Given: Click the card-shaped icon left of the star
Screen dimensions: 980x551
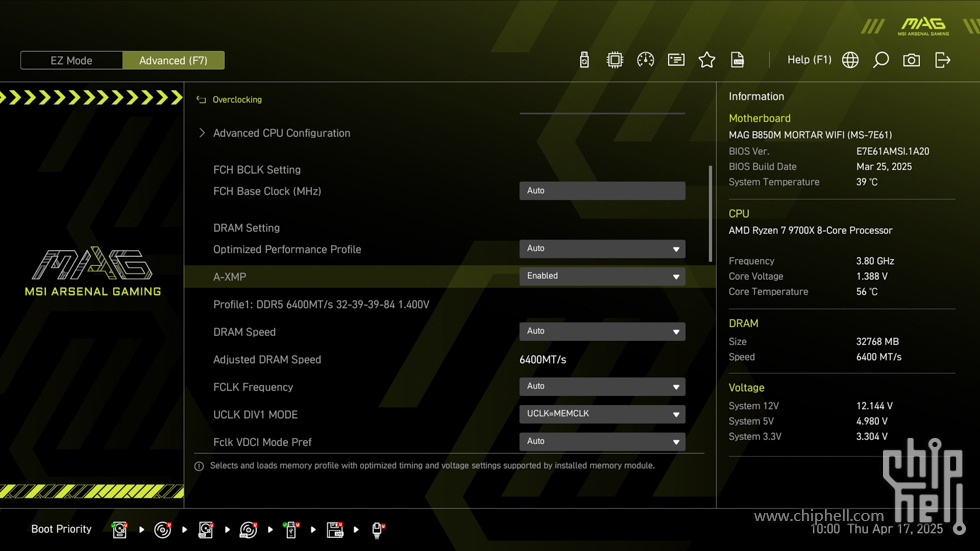Looking at the screenshot, I should (676, 60).
